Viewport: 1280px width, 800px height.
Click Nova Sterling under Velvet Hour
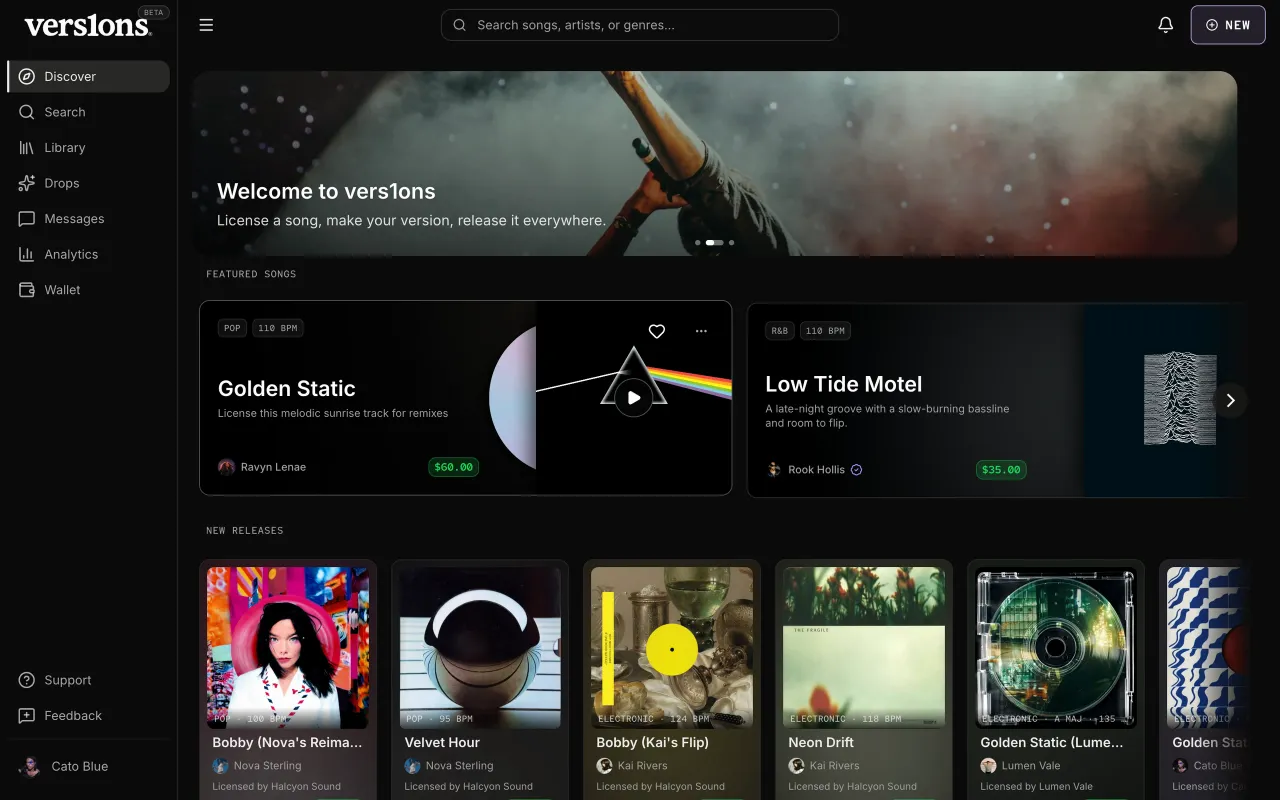pyautogui.click(x=460, y=766)
